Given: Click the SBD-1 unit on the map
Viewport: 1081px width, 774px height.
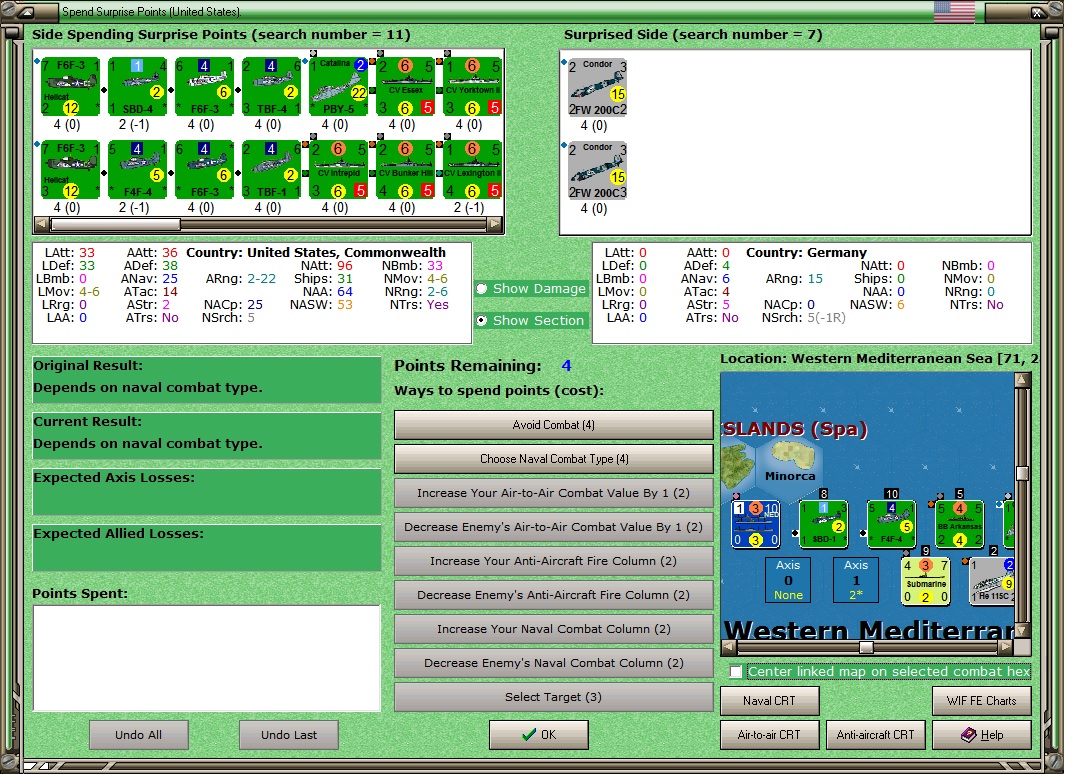Looking at the screenshot, I should [x=824, y=525].
